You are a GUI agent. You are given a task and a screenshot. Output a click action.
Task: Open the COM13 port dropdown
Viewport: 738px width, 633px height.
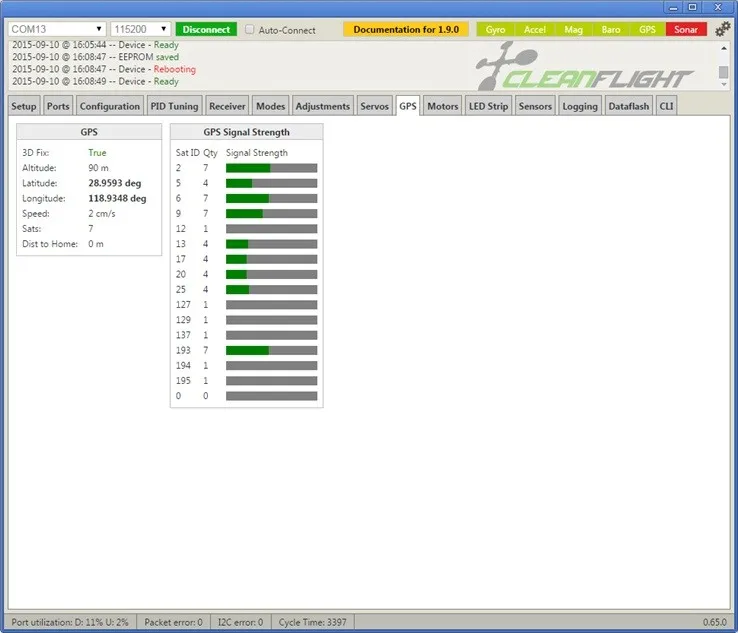(56, 29)
